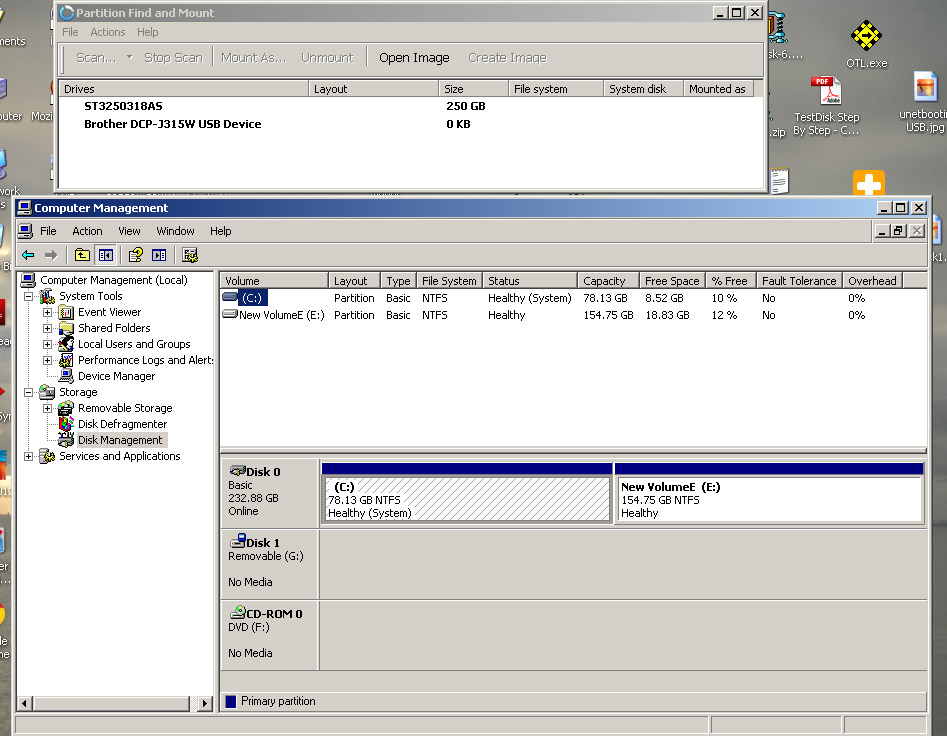The width and height of the screenshot is (947, 736).
Task: Collapse the Storage tree node
Action: pos(28,392)
